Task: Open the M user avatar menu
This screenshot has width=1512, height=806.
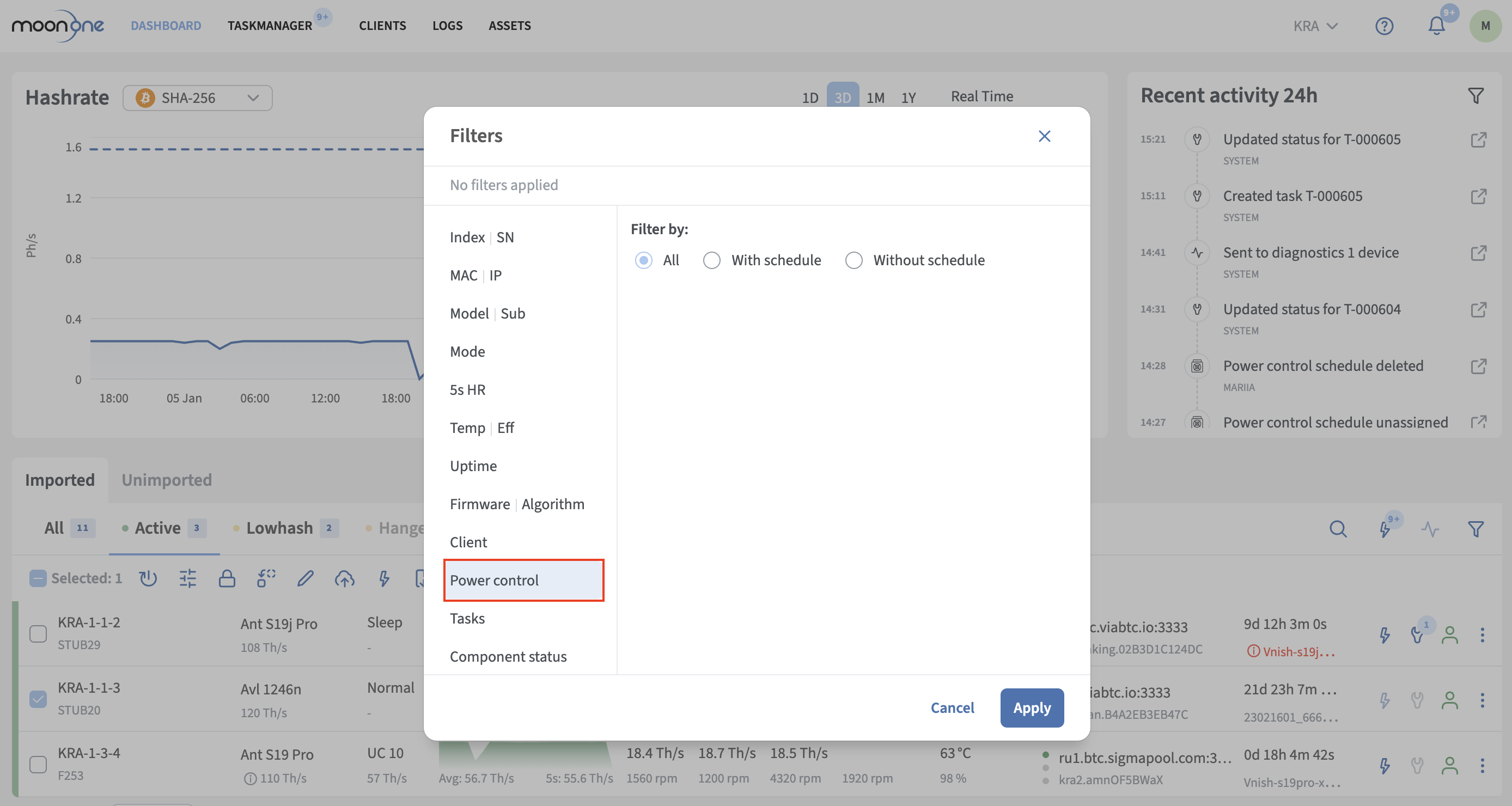Action: (x=1485, y=26)
